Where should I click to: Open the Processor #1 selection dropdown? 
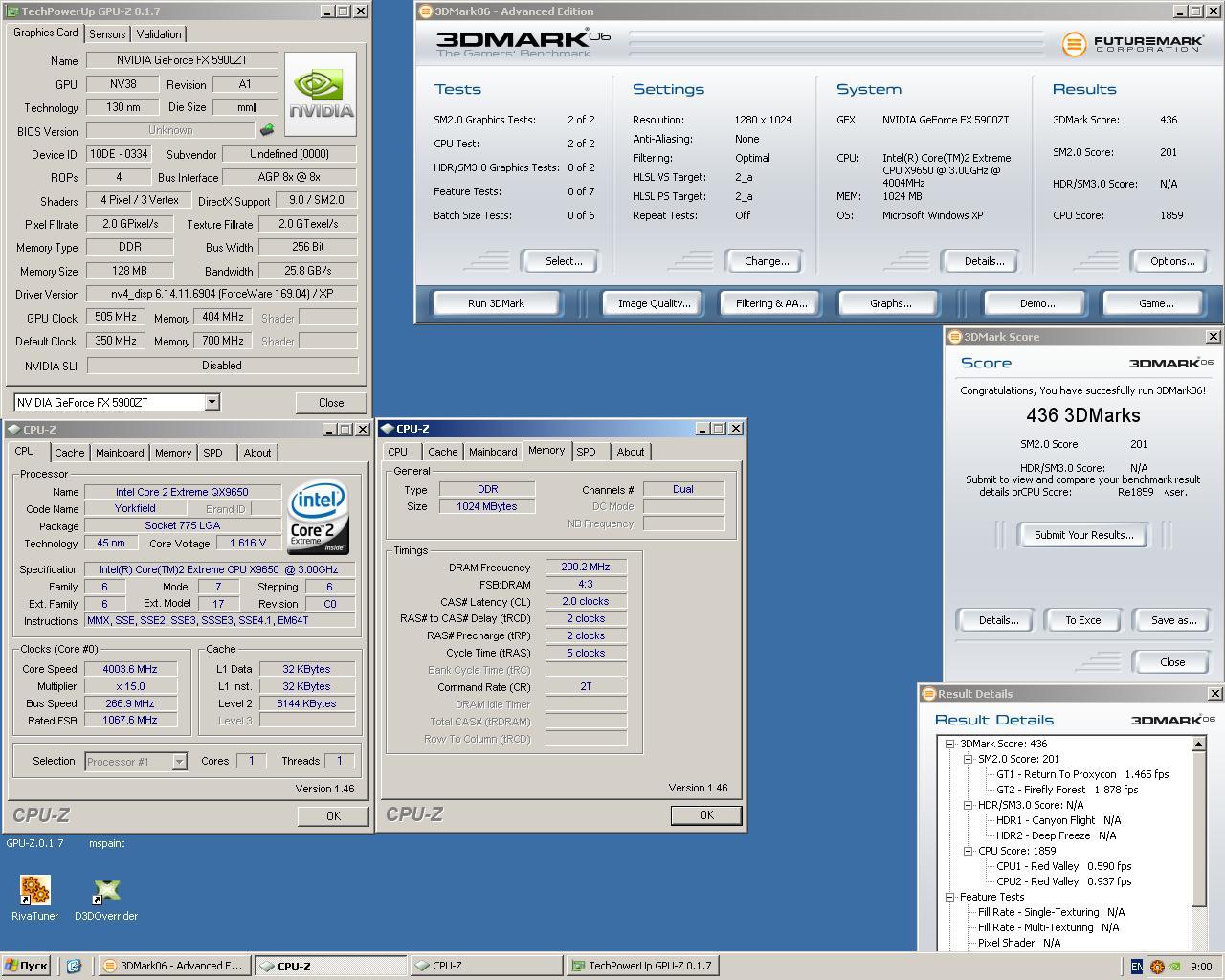179,762
